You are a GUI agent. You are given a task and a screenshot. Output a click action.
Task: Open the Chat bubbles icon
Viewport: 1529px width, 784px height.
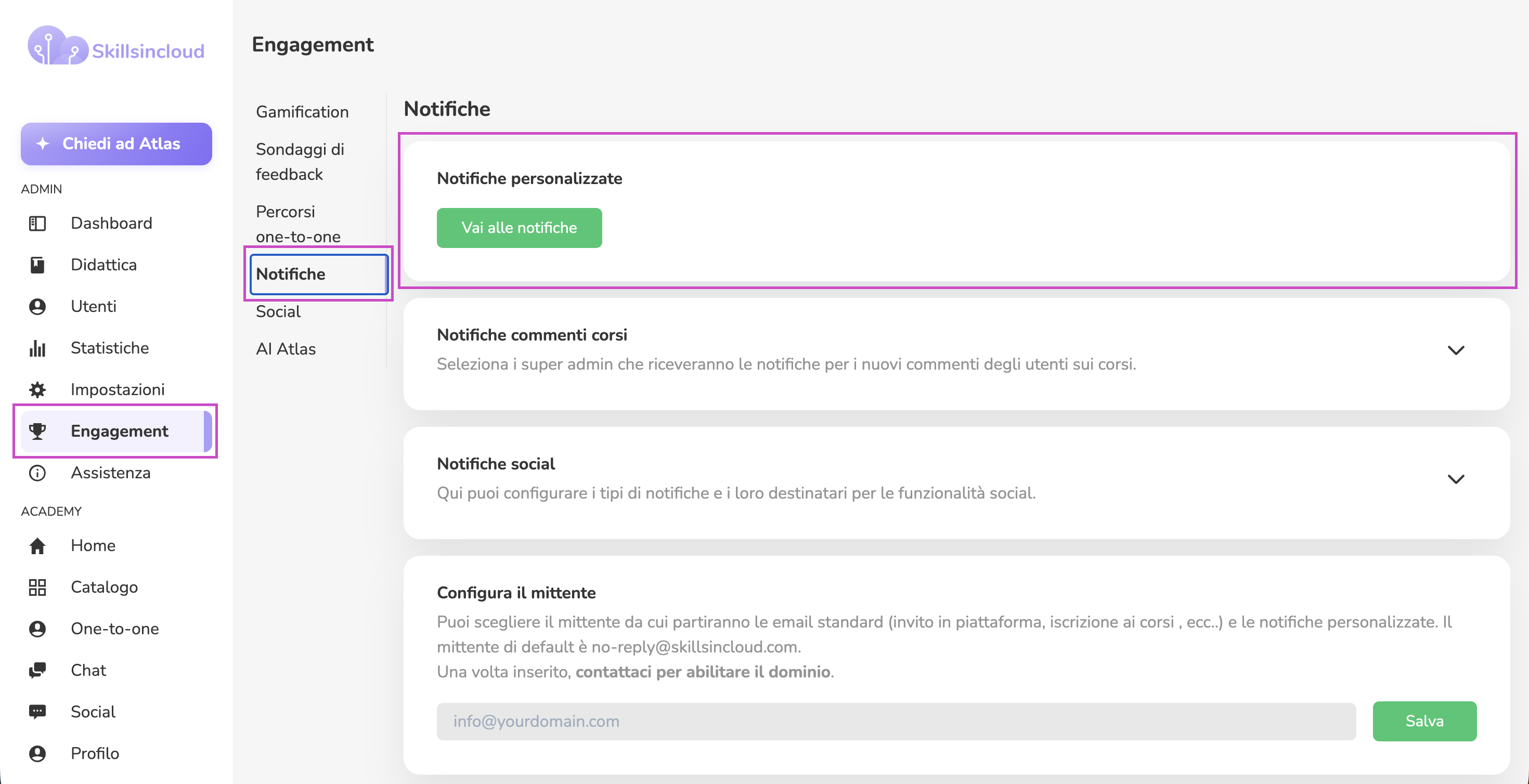[x=37, y=670]
